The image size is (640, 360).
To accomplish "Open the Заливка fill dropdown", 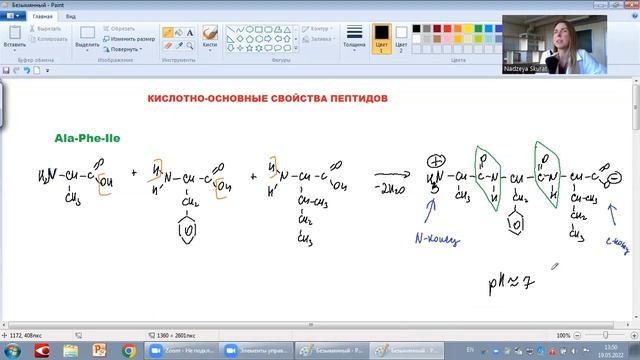I will pos(319,39).
